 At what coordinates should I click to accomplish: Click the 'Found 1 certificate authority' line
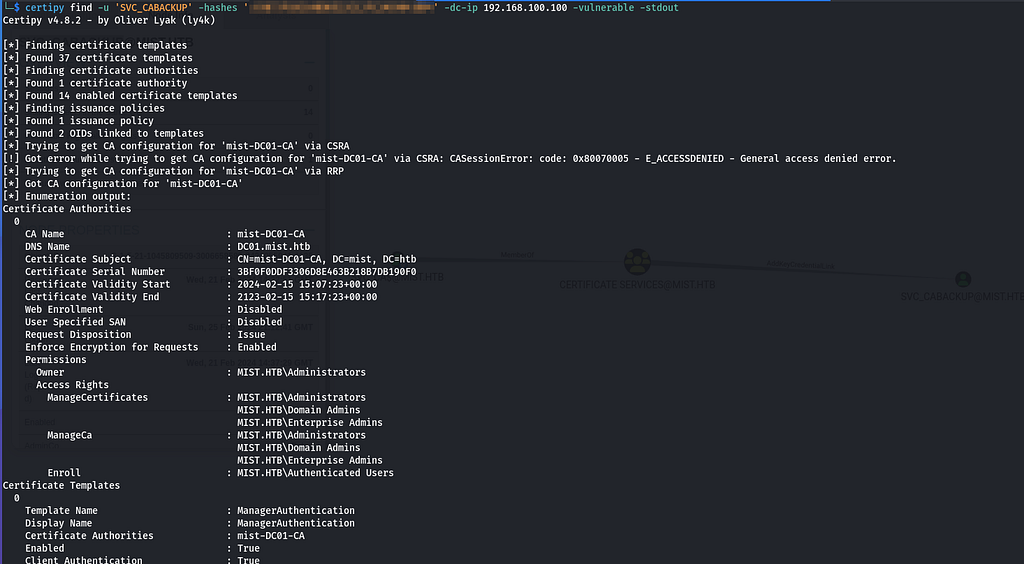[x=95, y=83]
